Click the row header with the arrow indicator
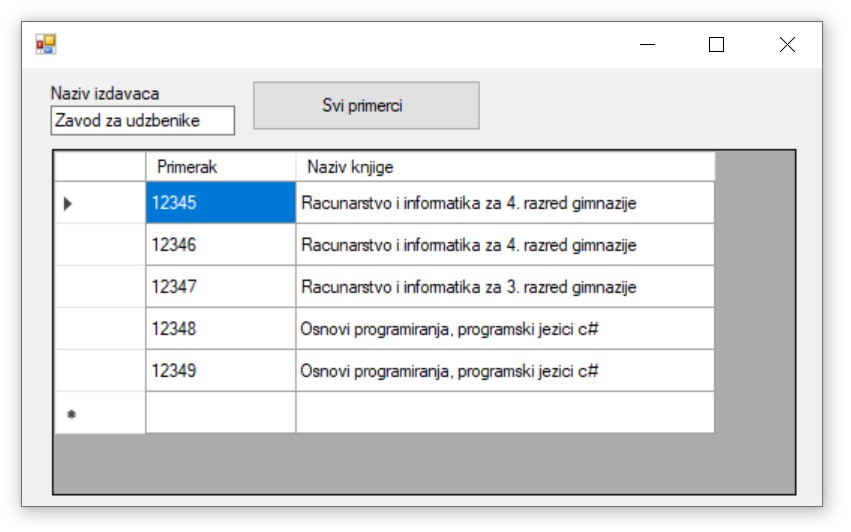 pyautogui.click(x=100, y=203)
